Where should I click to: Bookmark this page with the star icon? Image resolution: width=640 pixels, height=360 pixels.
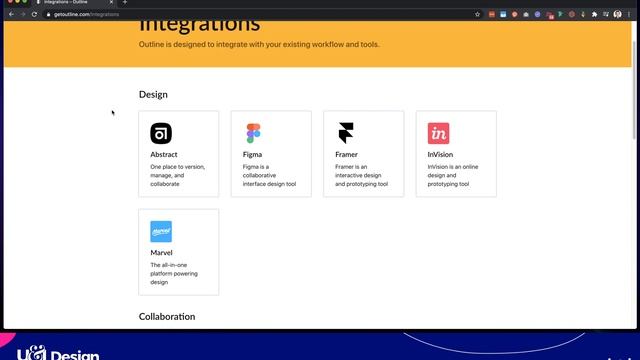point(478,14)
